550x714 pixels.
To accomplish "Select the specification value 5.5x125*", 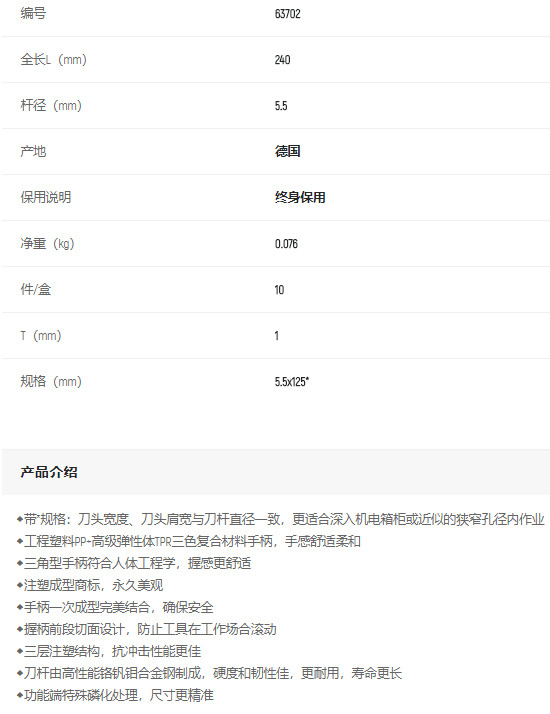I will tap(292, 382).
